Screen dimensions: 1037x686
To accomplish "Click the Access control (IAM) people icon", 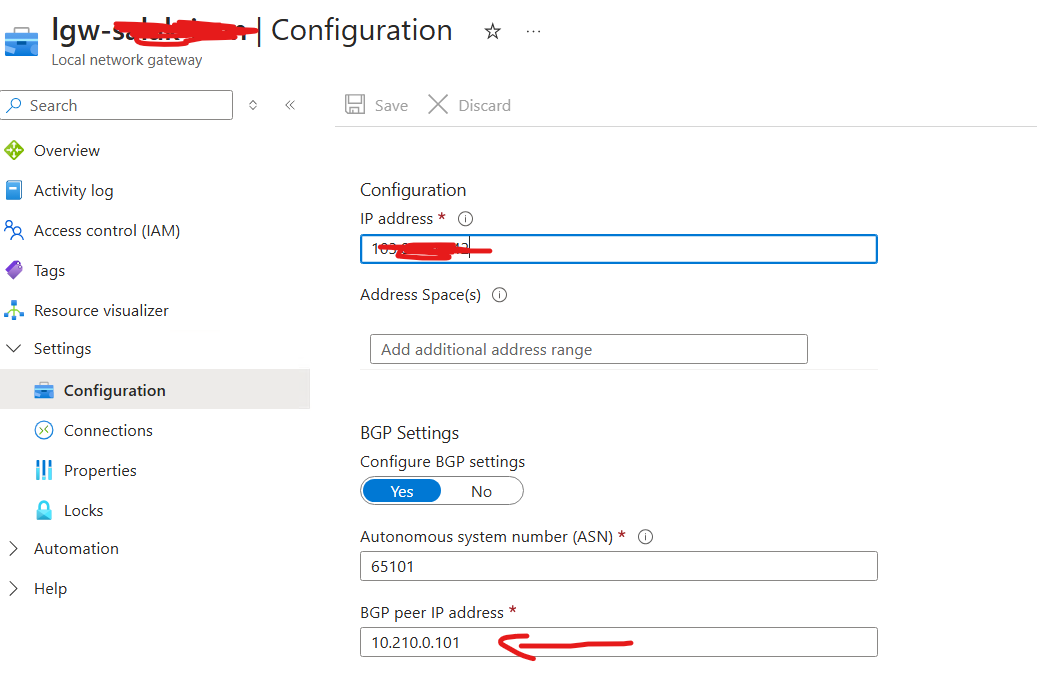I will coord(14,230).
